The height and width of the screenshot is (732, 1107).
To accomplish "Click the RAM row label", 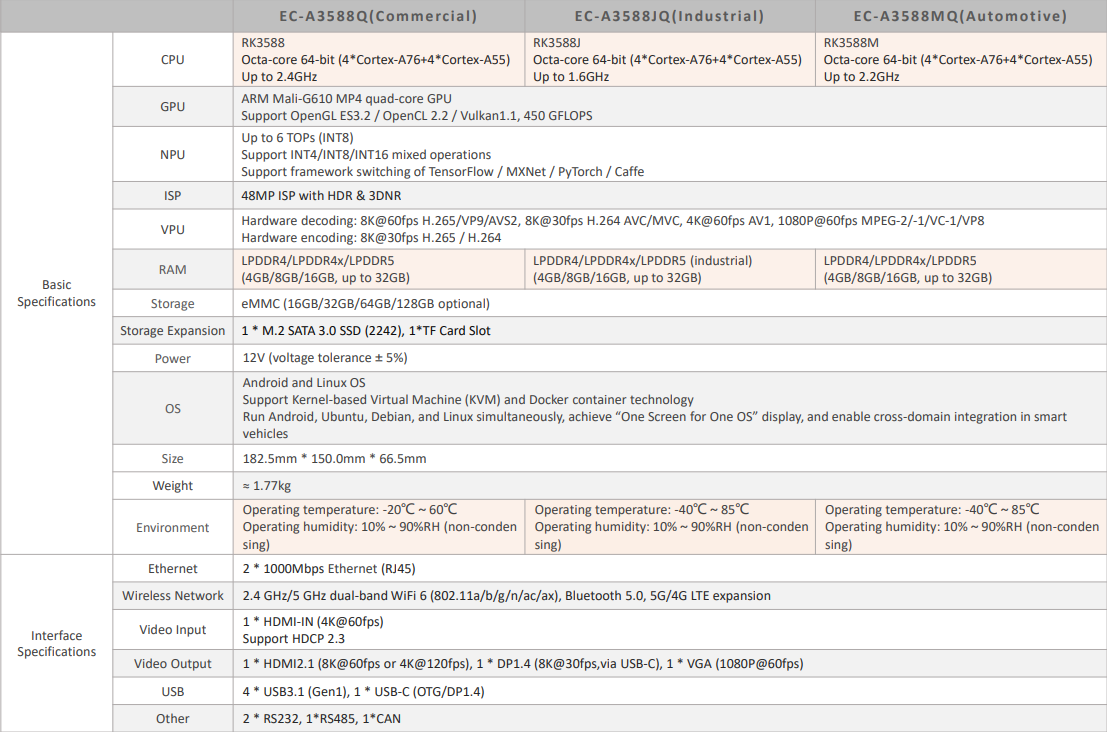I will click(172, 270).
